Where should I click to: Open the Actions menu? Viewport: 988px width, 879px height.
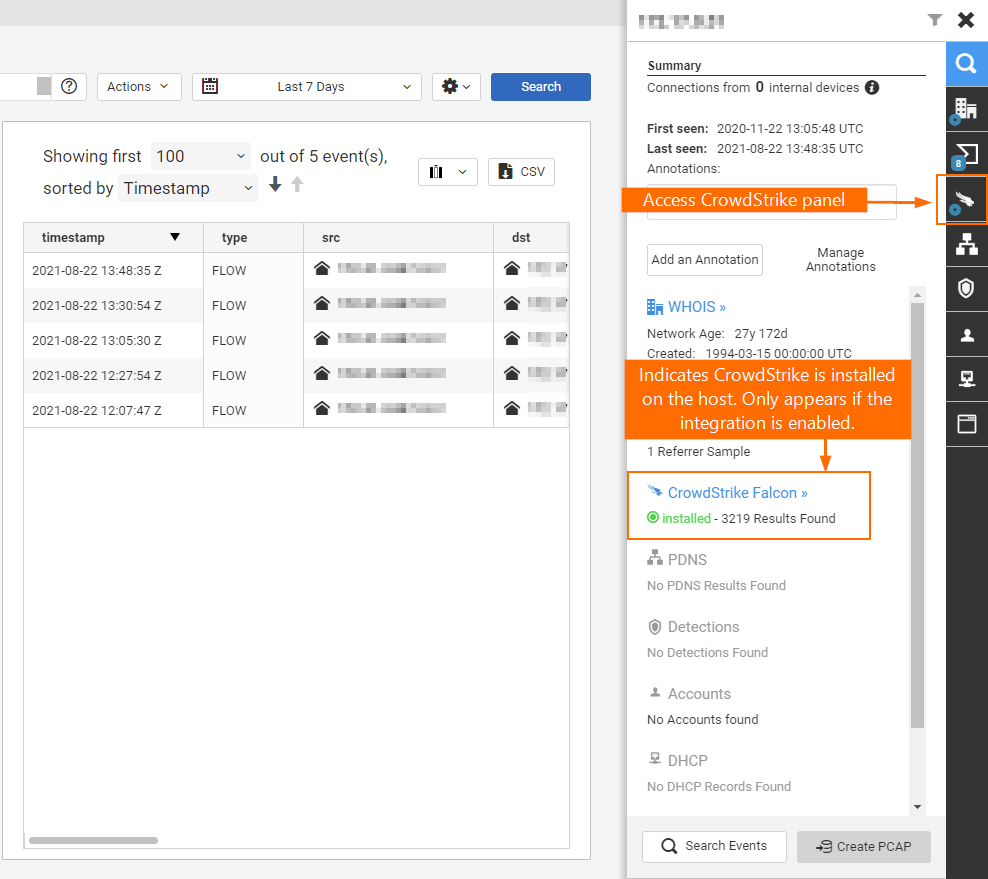pos(138,86)
